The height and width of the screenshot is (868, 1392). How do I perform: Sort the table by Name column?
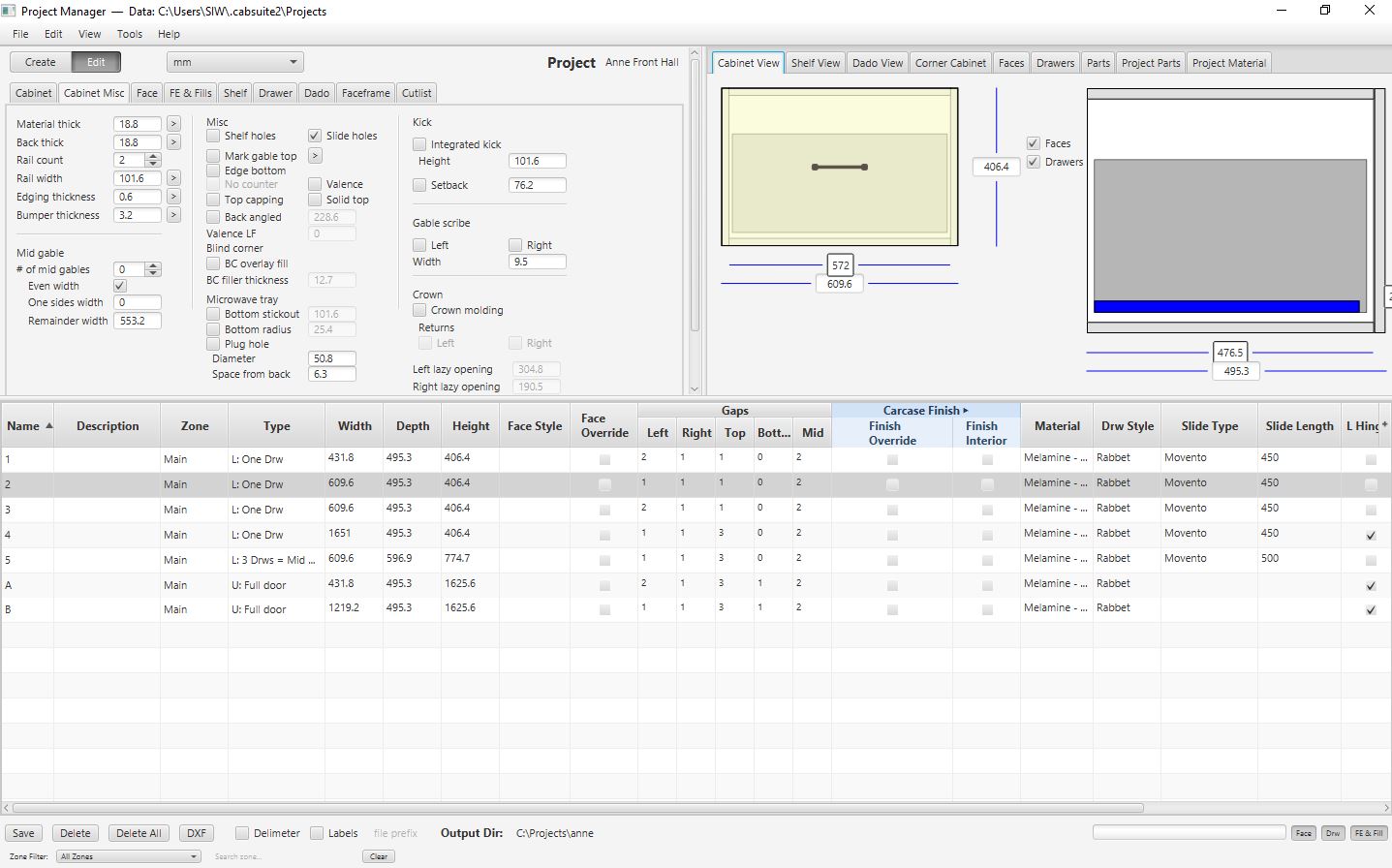click(29, 426)
